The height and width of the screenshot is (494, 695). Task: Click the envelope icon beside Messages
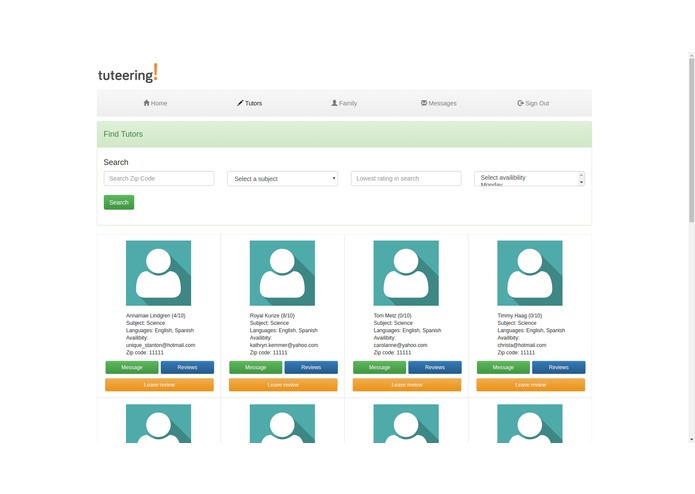point(424,103)
